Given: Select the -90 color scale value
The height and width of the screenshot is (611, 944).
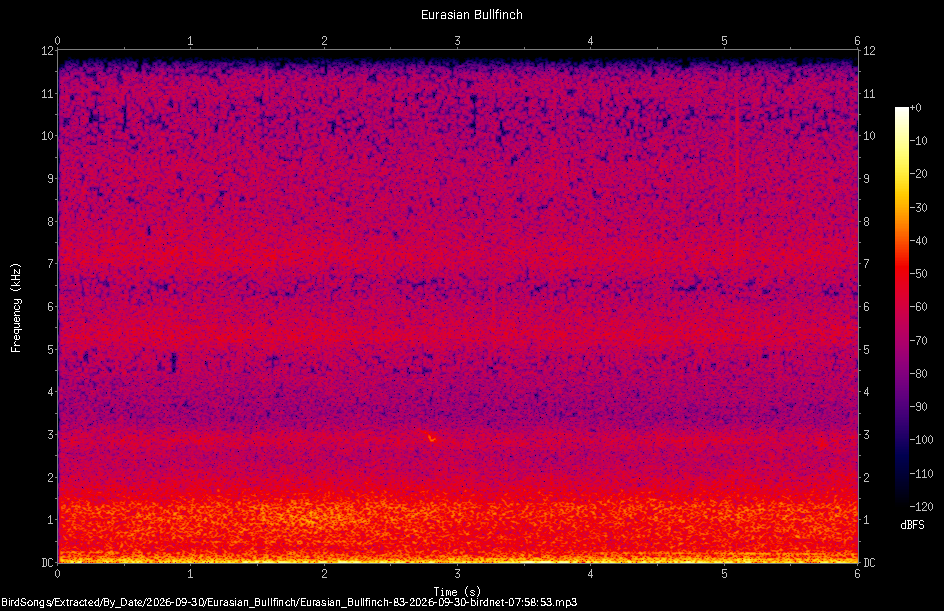Looking at the screenshot, I should [x=919, y=407].
